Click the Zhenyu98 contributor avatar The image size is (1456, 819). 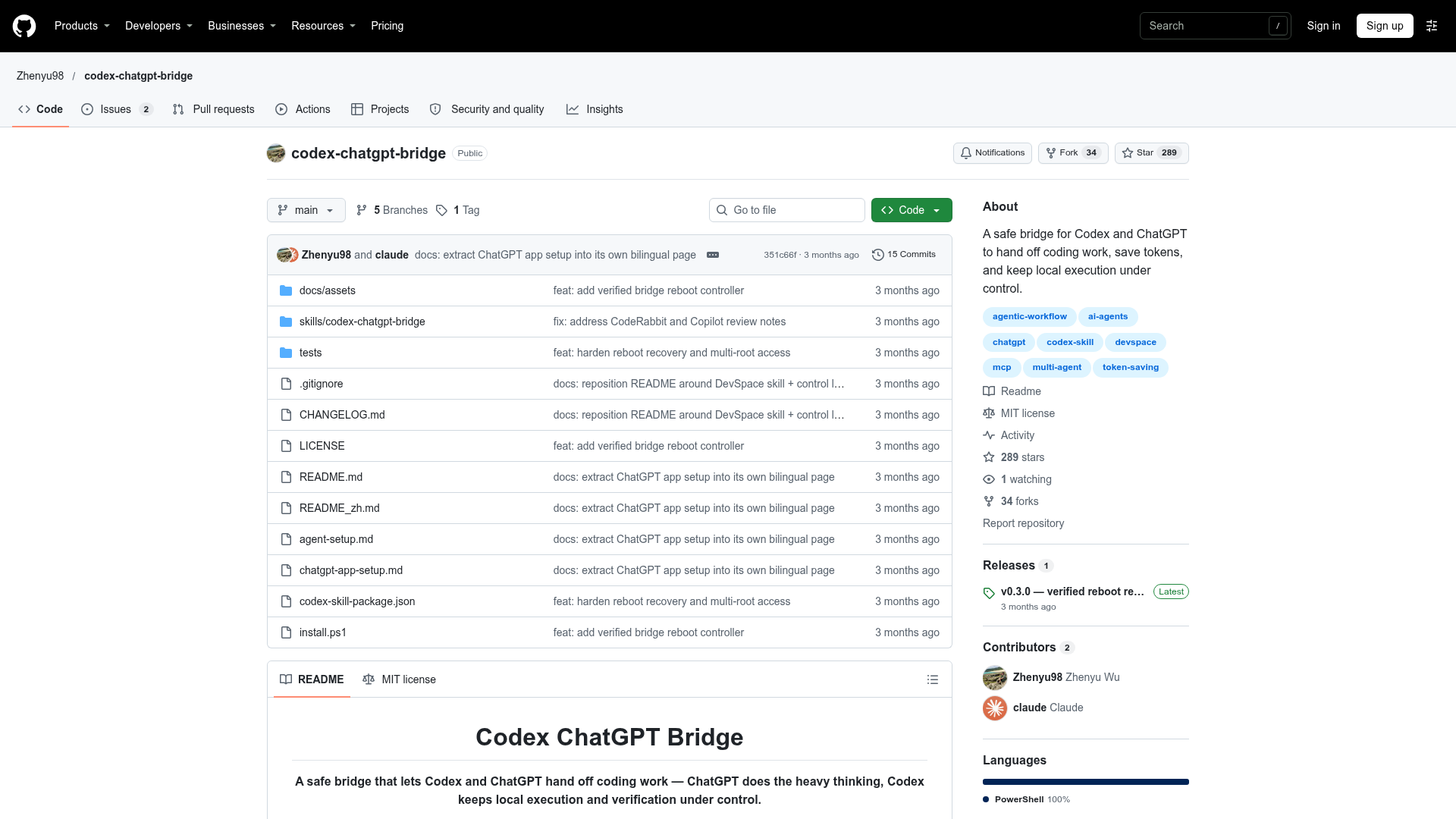click(x=995, y=677)
